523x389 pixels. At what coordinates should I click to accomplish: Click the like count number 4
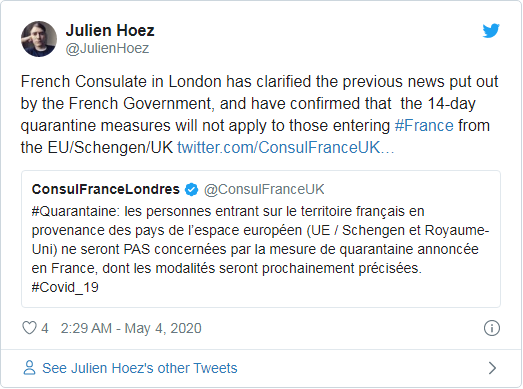pos(45,328)
